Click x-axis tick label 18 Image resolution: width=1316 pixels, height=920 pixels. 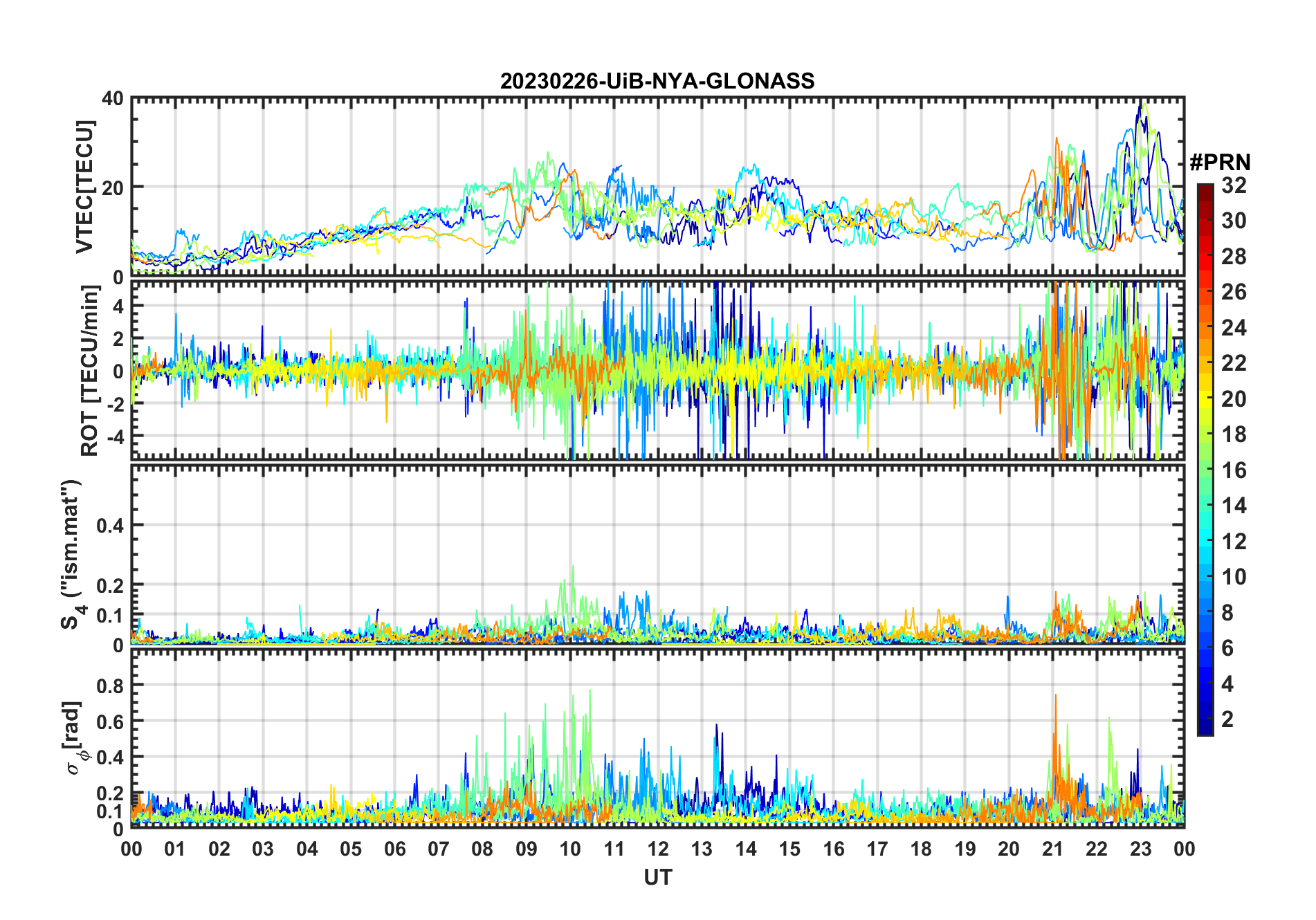coord(921,849)
